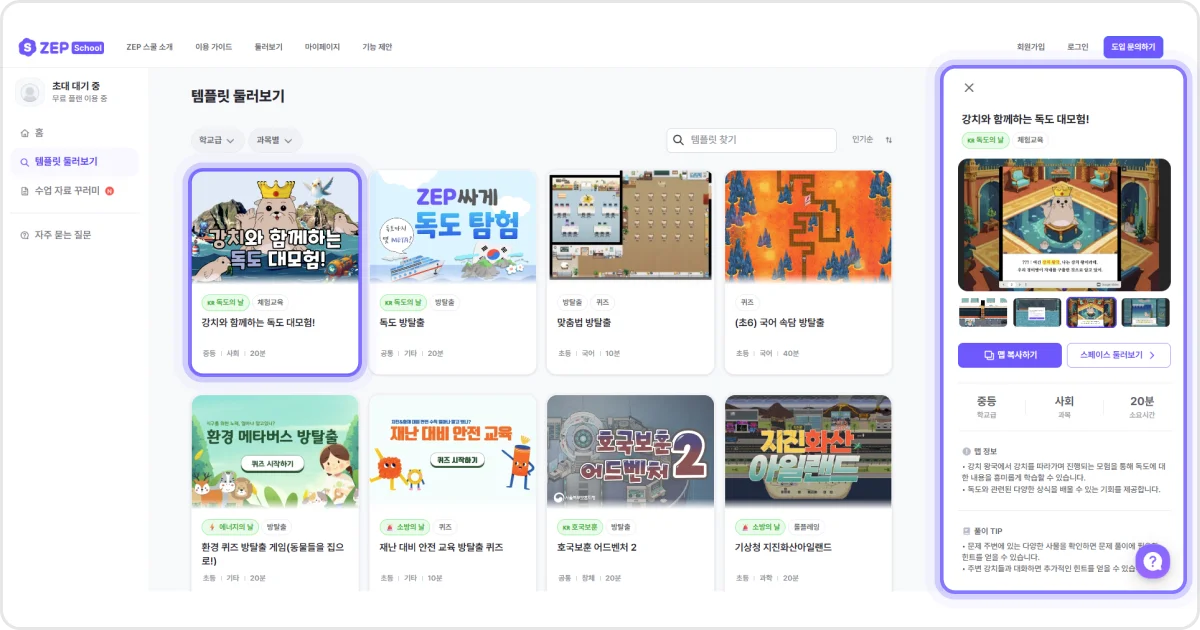The height and width of the screenshot is (630, 1200).
Task: Click the ZEP School logo
Action: 60,46
